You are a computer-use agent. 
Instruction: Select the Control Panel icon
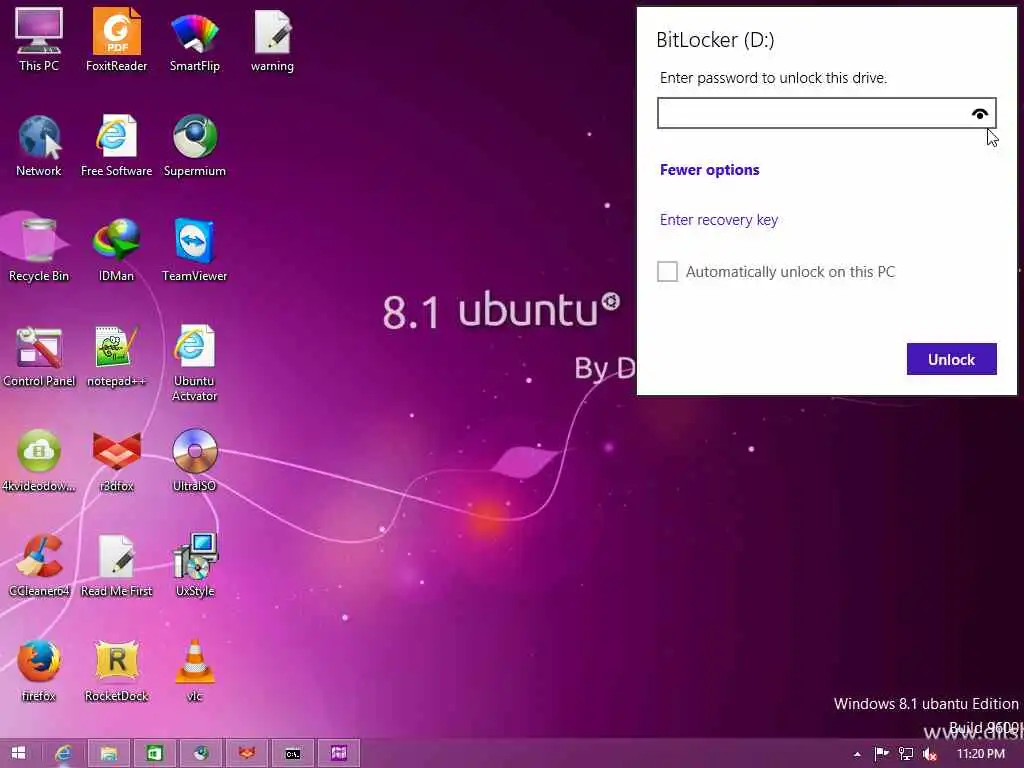(39, 355)
